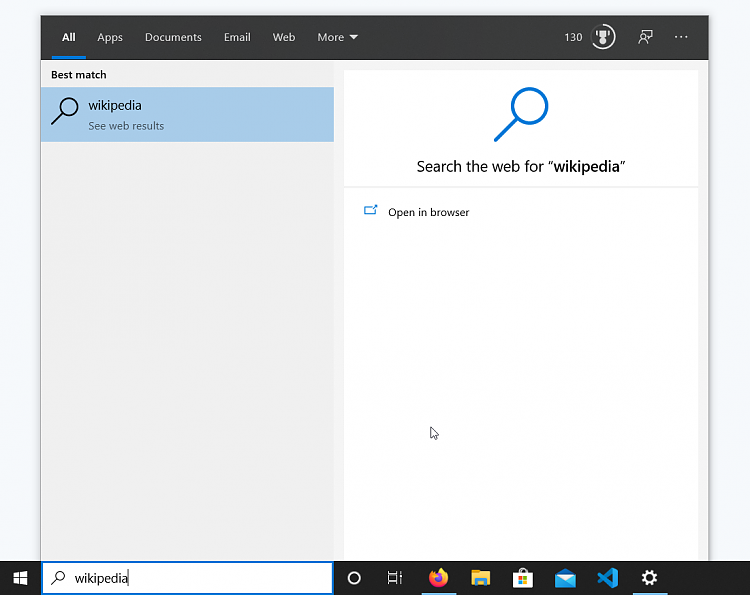Click 'Search the web for wikipedia' heading
This screenshot has width=750, height=595.
521,166
